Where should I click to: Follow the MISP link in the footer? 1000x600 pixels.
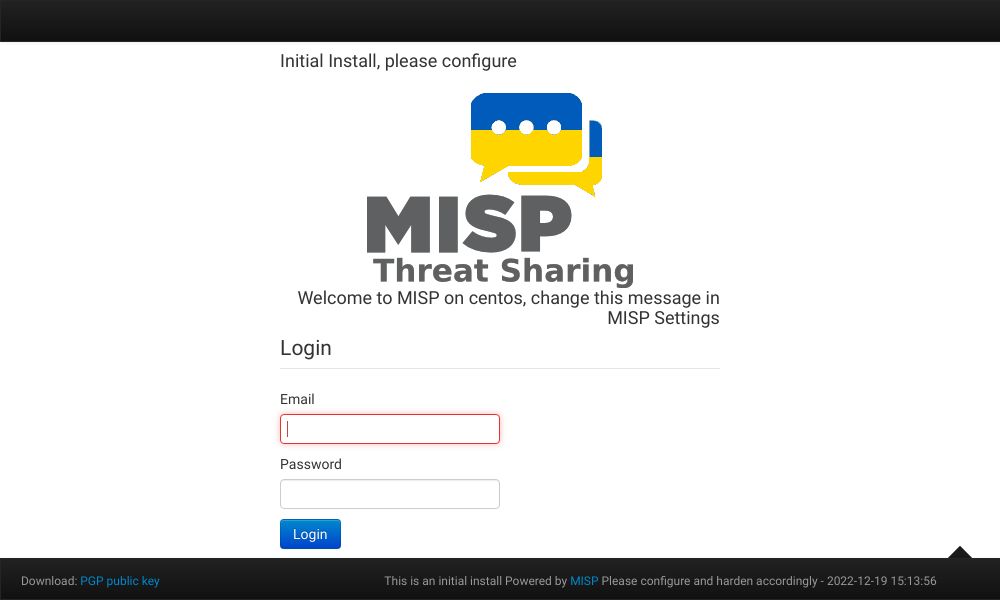(584, 581)
